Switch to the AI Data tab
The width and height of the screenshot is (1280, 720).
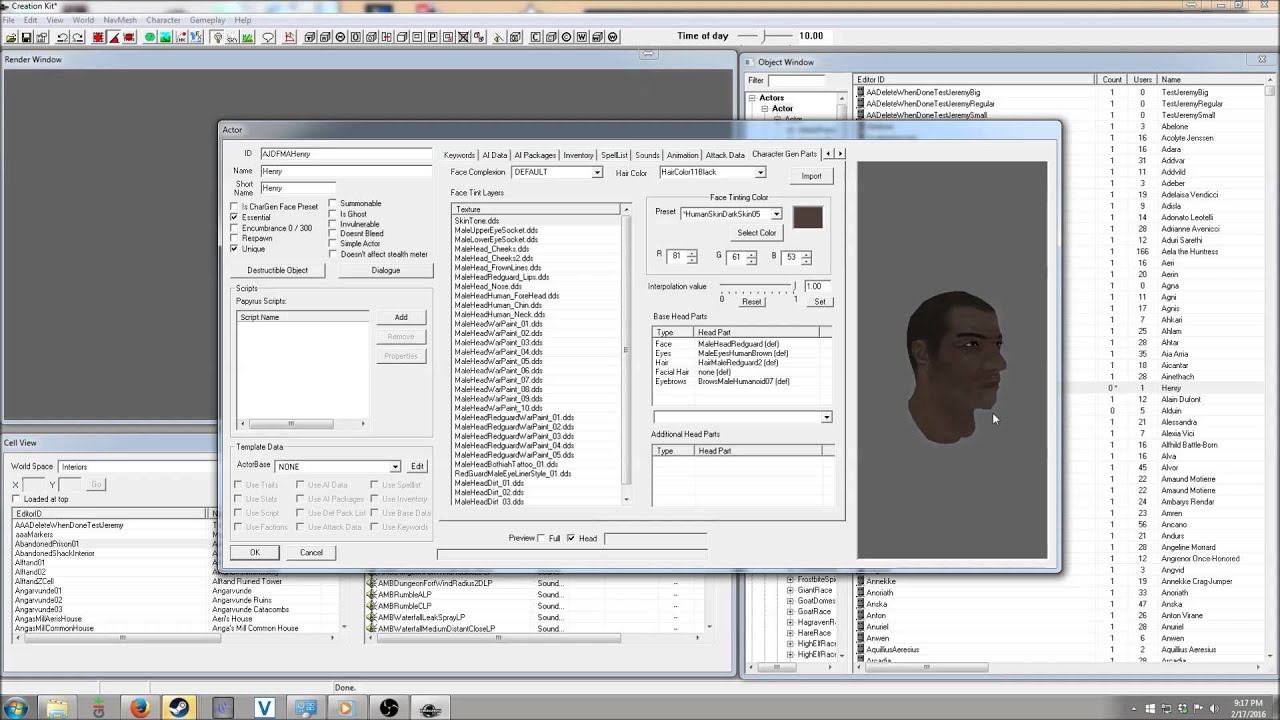[494, 155]
